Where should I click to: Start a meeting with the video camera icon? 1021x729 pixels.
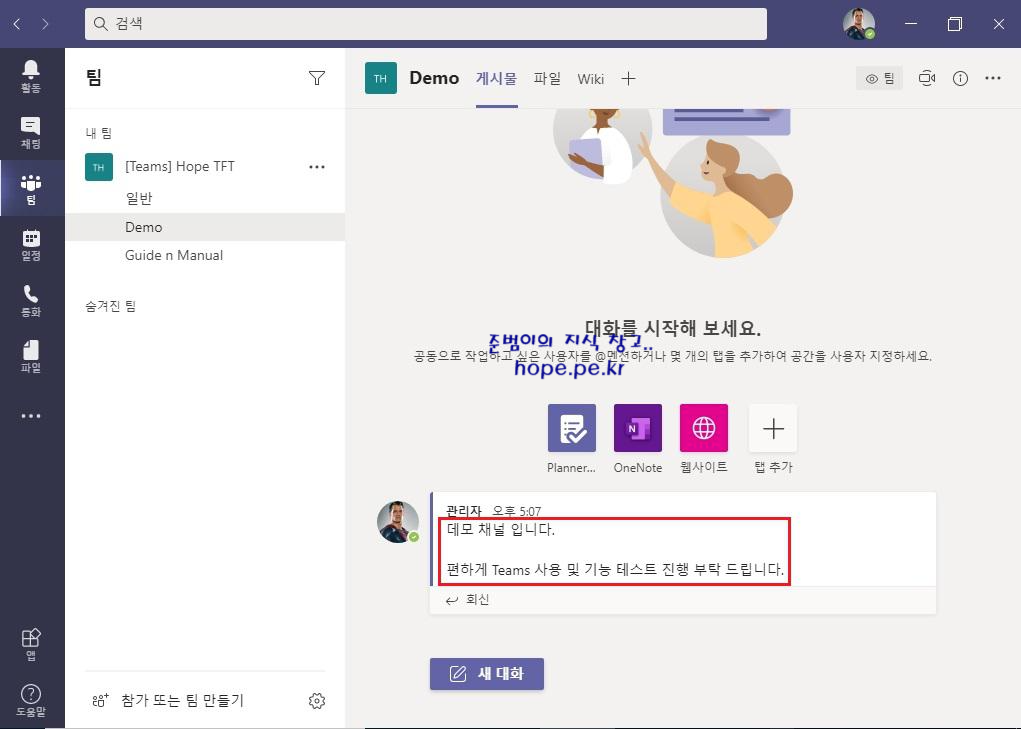[x=927, y=78]
